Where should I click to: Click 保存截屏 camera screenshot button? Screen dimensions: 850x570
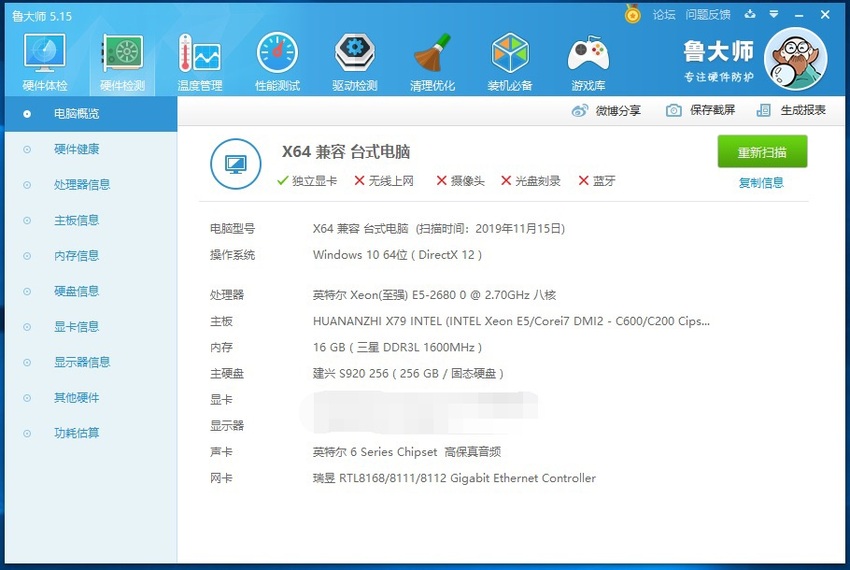click(700, 110)
